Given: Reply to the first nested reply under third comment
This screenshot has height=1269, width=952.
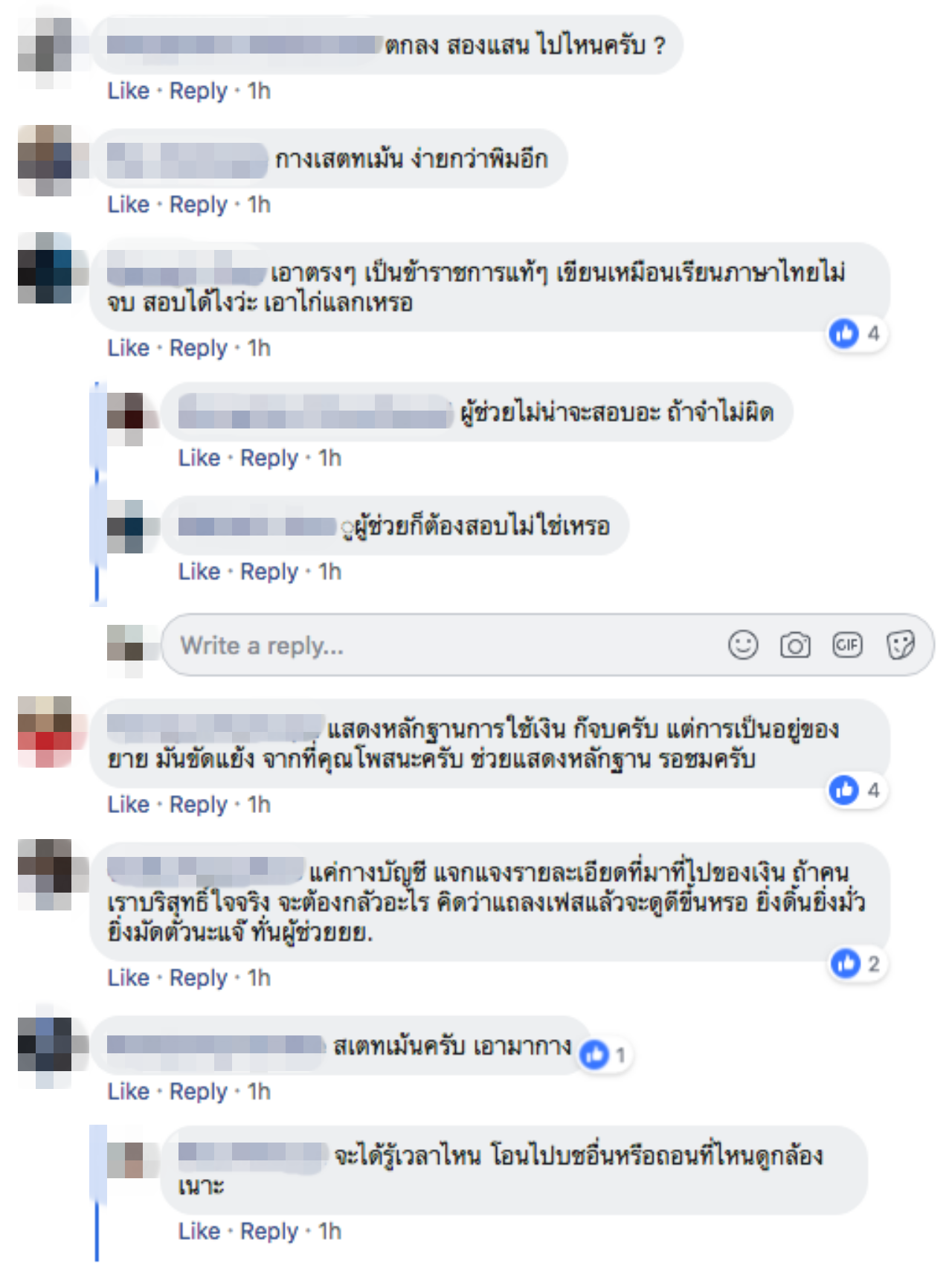Looking at the screenshot, I should pyautogui.click(x=269, y=458).
